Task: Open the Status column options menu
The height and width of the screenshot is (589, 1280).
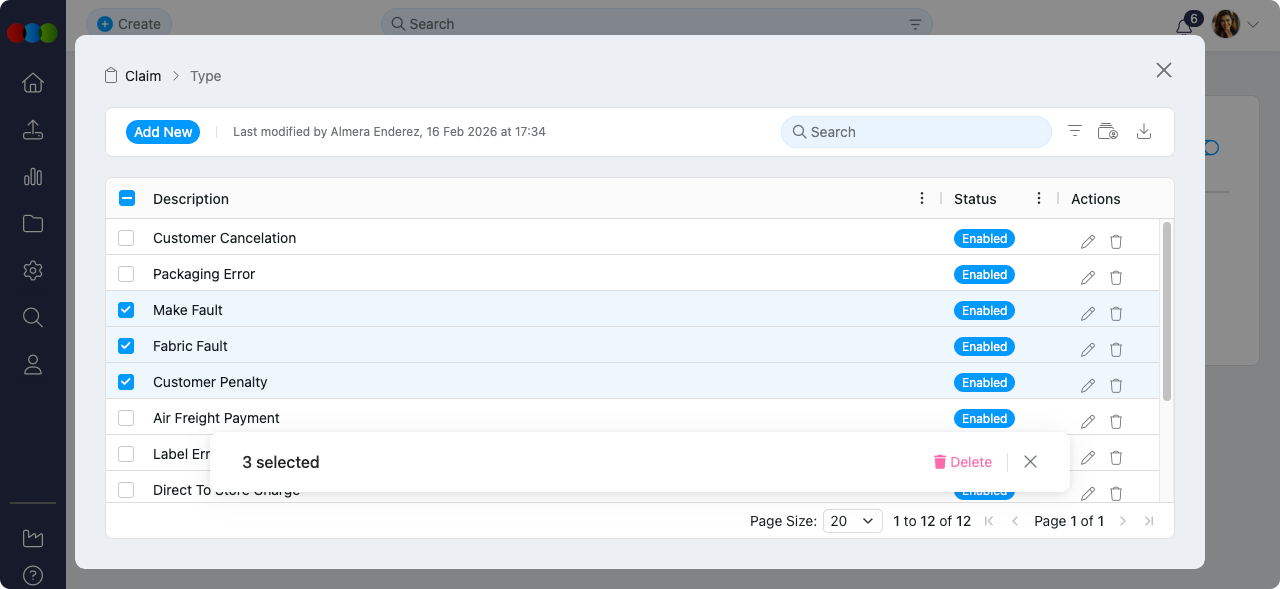Action: coord(1039,198)
